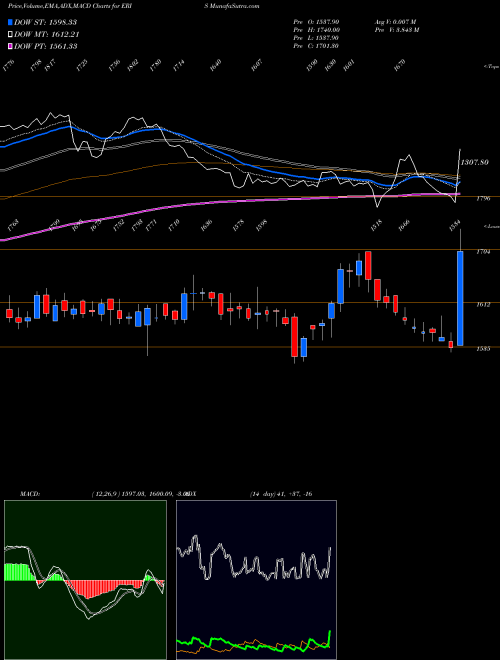This screenshot has width=500, height=660.
Task: Click the 1307.80 price label on EMA chart
Action: [x=475, y=162]
